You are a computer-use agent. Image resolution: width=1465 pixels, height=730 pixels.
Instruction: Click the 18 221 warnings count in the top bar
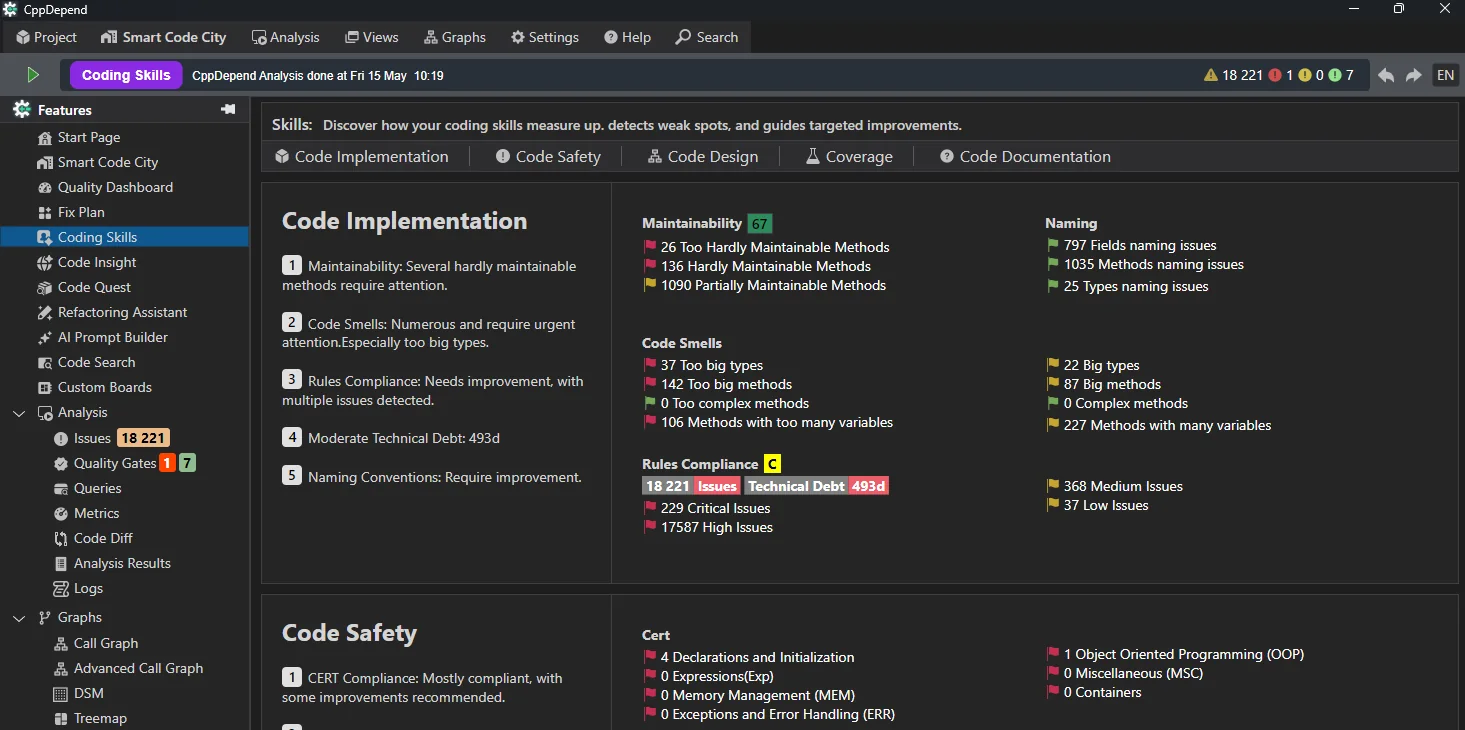[1234, 75]
